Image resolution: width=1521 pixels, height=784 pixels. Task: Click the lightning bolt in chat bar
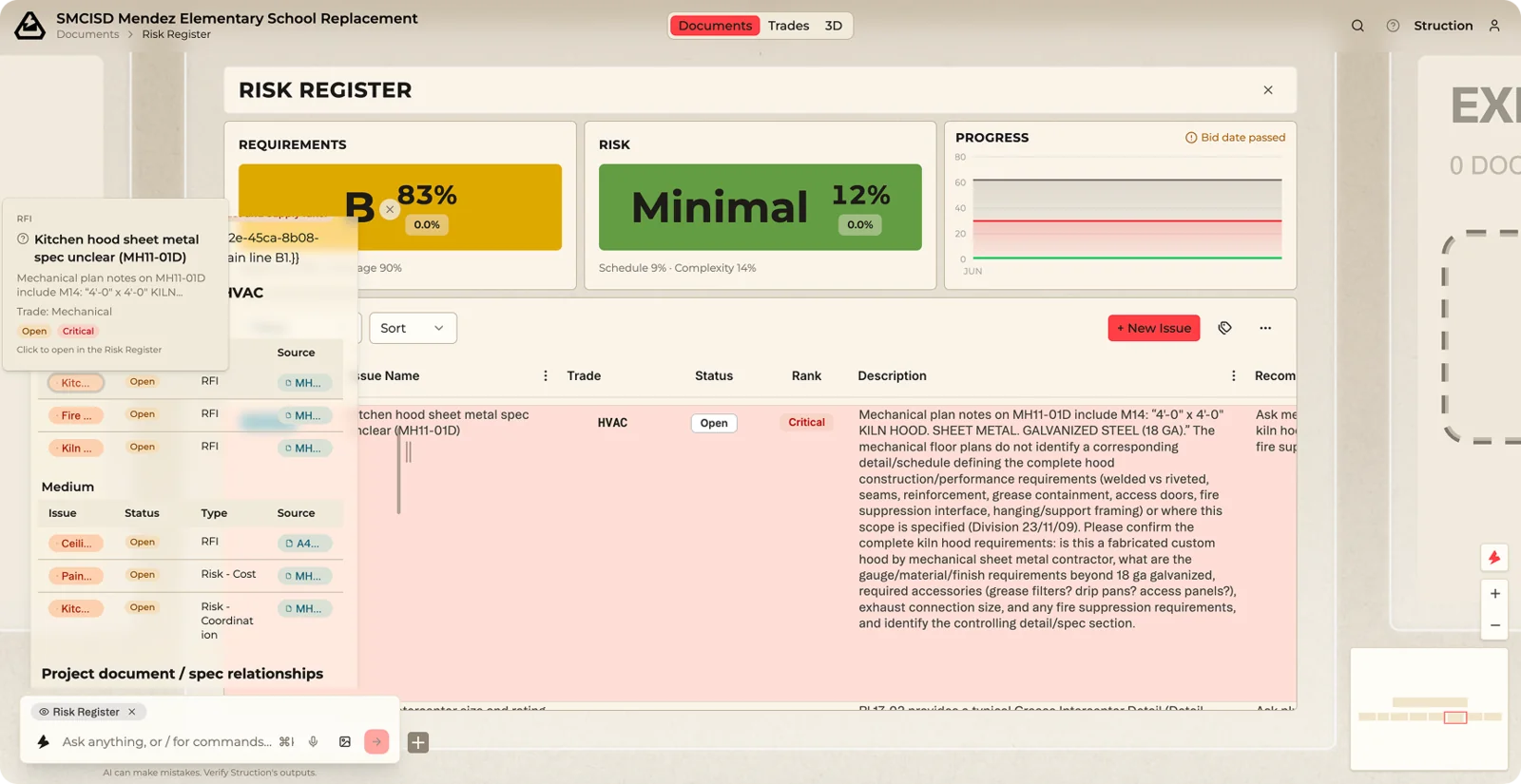tap(43, 742)
